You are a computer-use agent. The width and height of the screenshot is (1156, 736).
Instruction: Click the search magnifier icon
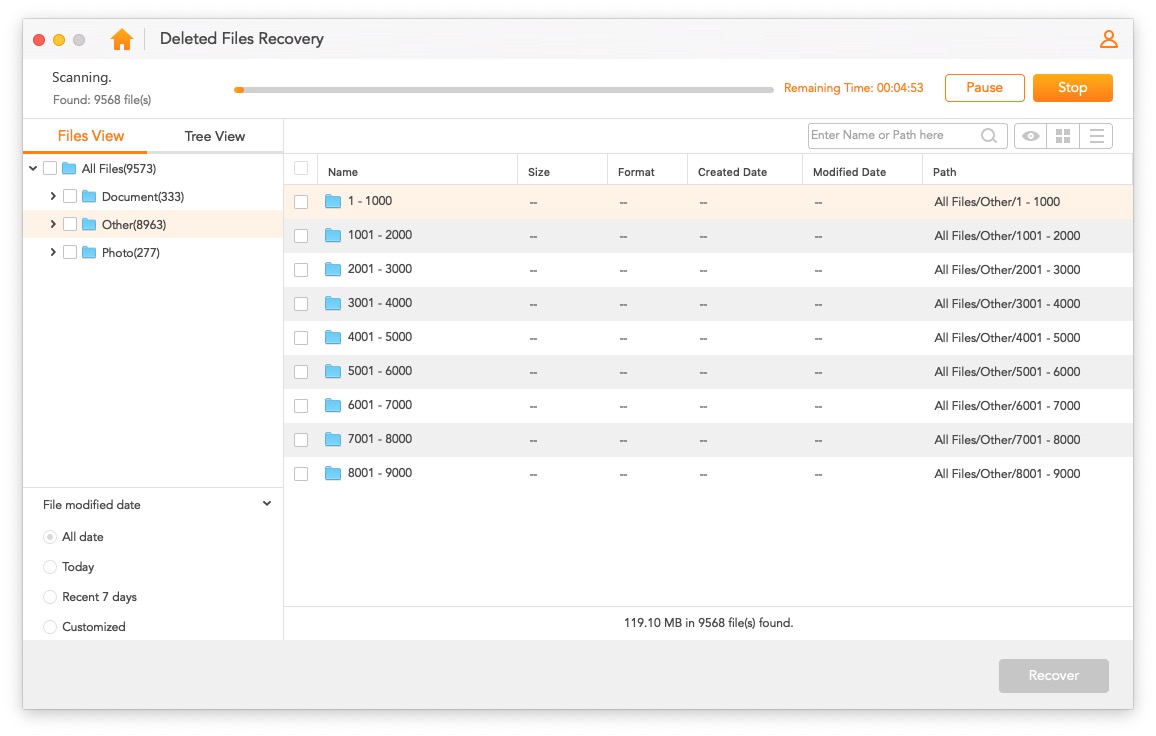pos(989,136)
